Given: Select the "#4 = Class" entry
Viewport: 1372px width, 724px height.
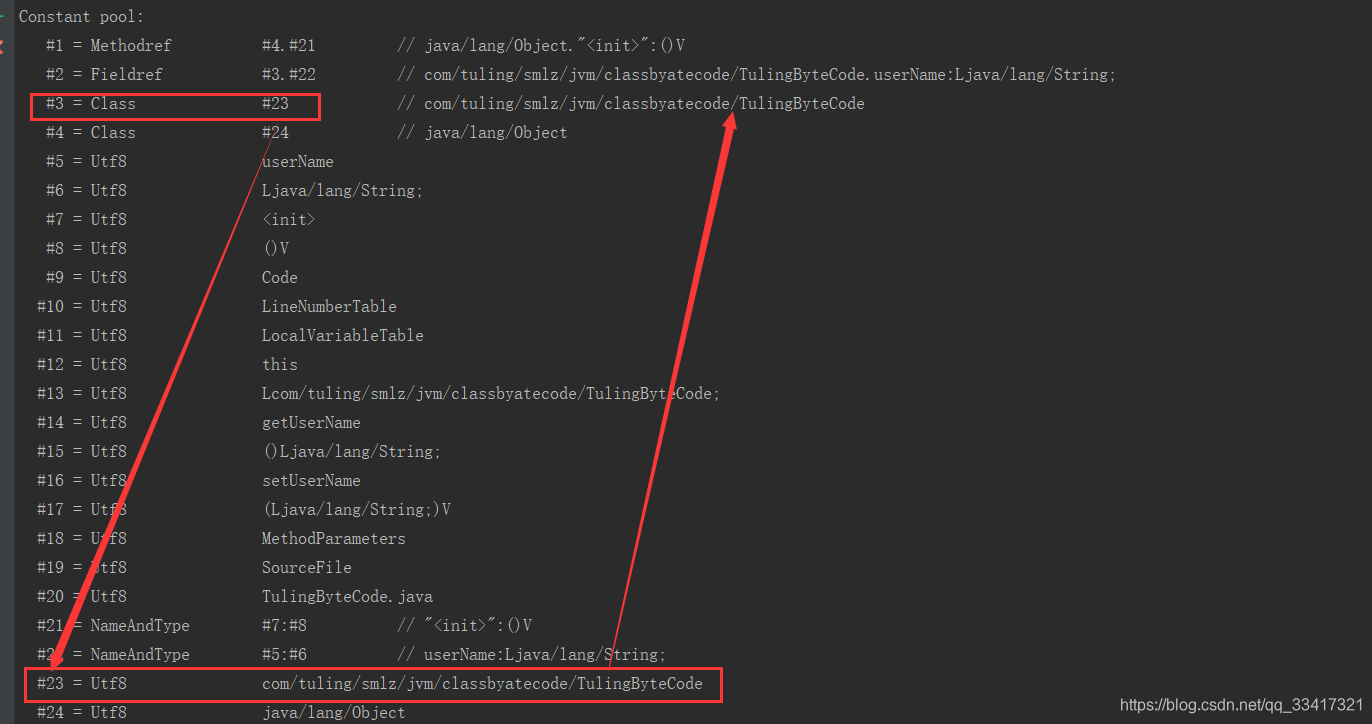Looking at the screenshot, I should point(90,133).
